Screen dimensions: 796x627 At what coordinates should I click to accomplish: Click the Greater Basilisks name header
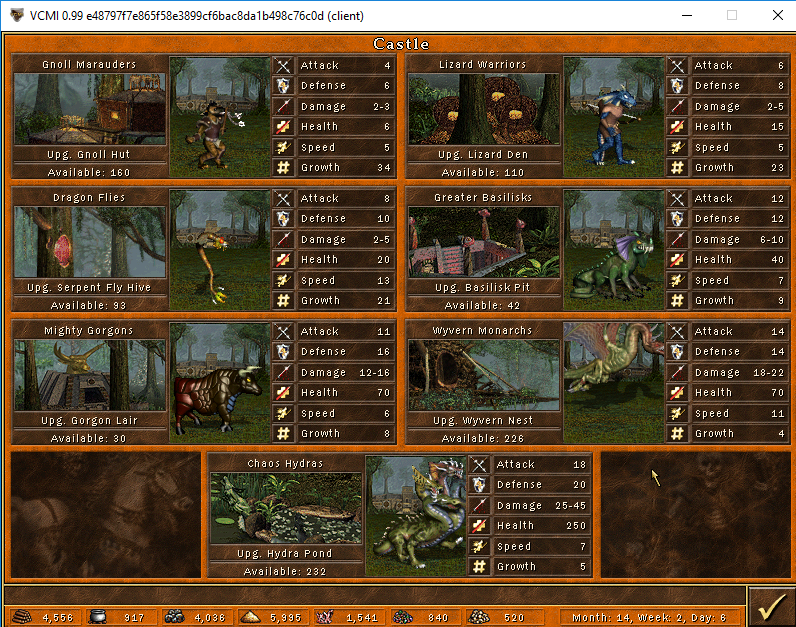coord(483,198)
